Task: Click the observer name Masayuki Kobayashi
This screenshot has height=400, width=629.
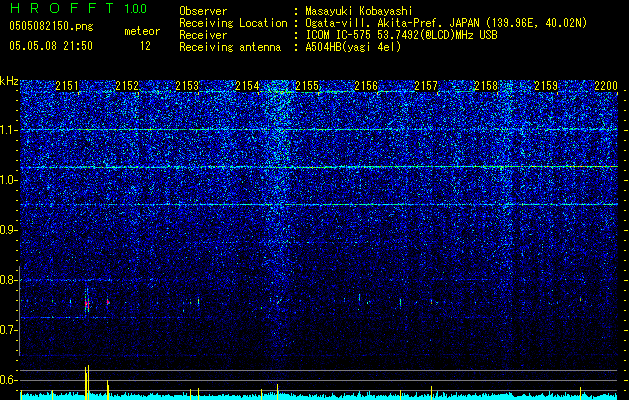Action: 359,11
